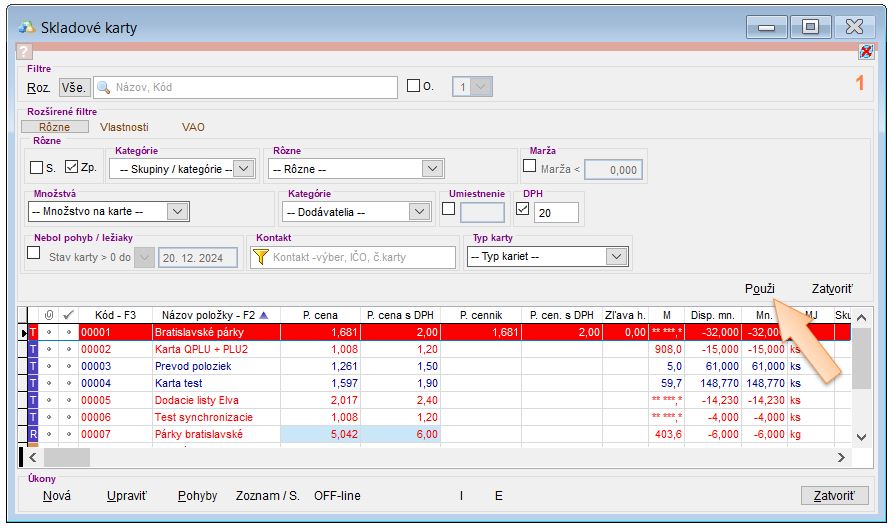Click the pin icon below the title bar
This screenshot has height=531, width=894.
(866, 52)
